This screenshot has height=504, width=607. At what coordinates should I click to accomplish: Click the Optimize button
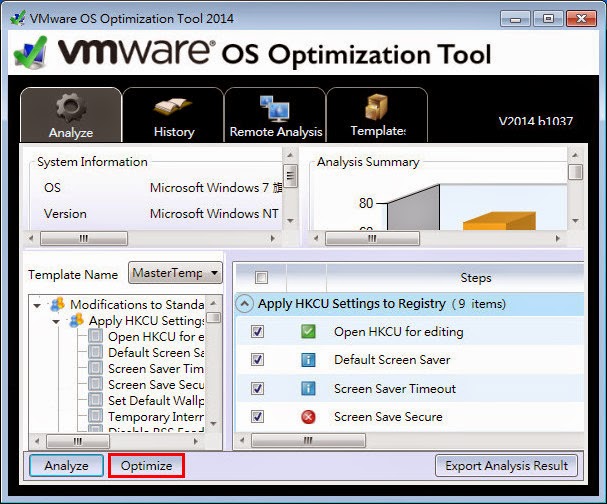click(x=146, y=465)
